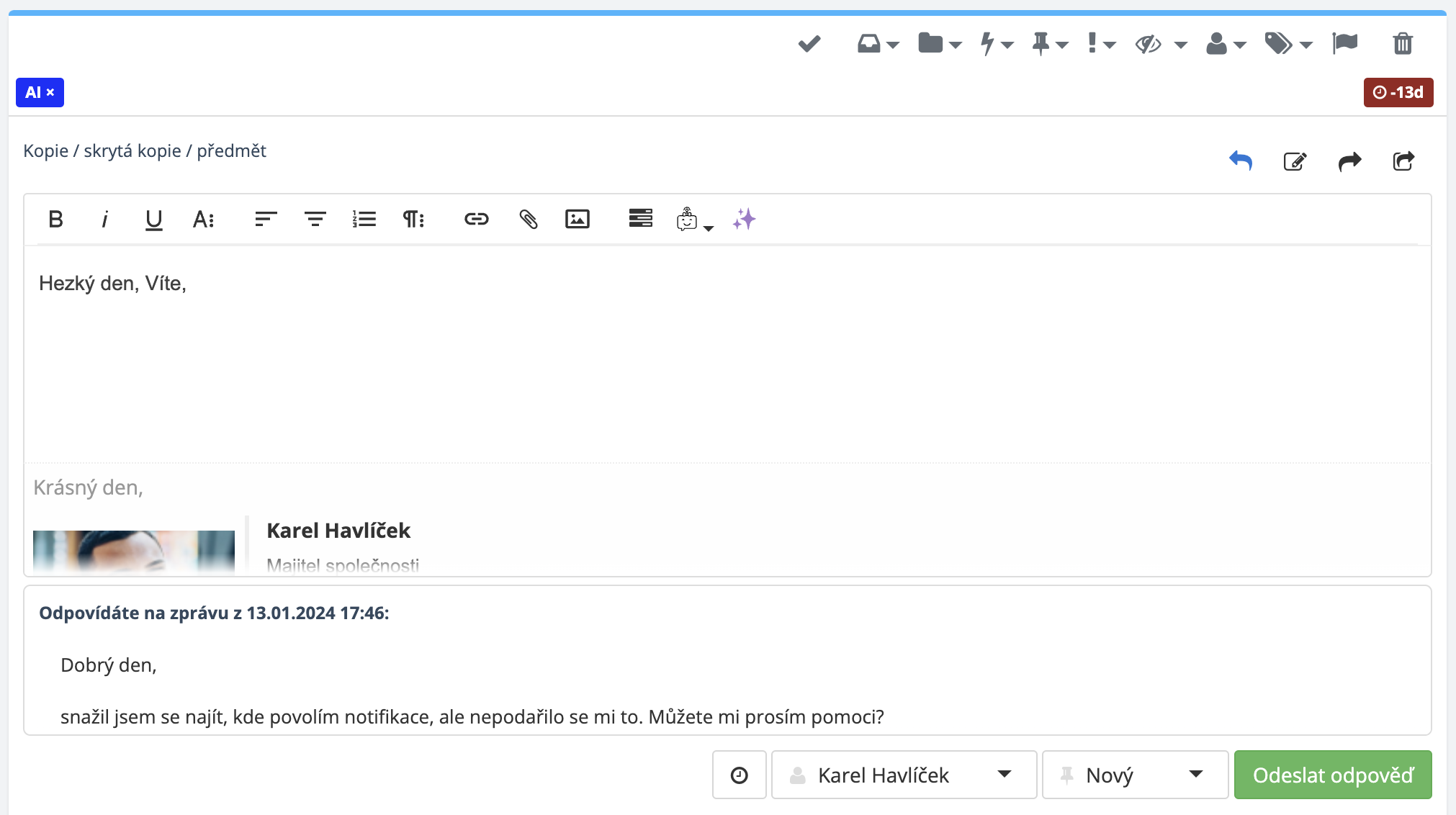Click the Odeslat odpověď button
The image size is (1456, 815).
(1332, 775)
